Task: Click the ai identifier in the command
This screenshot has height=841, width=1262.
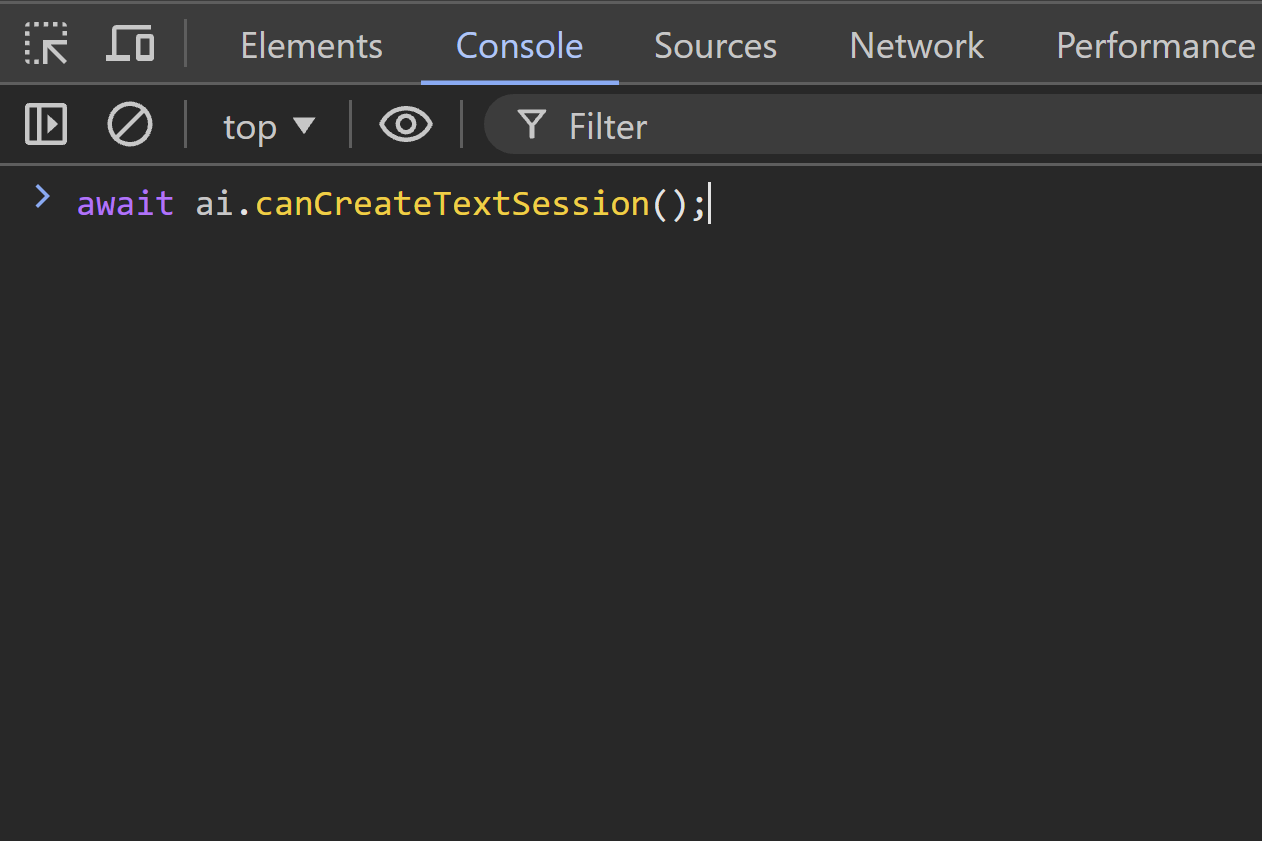Action: [x=214, y=204]
